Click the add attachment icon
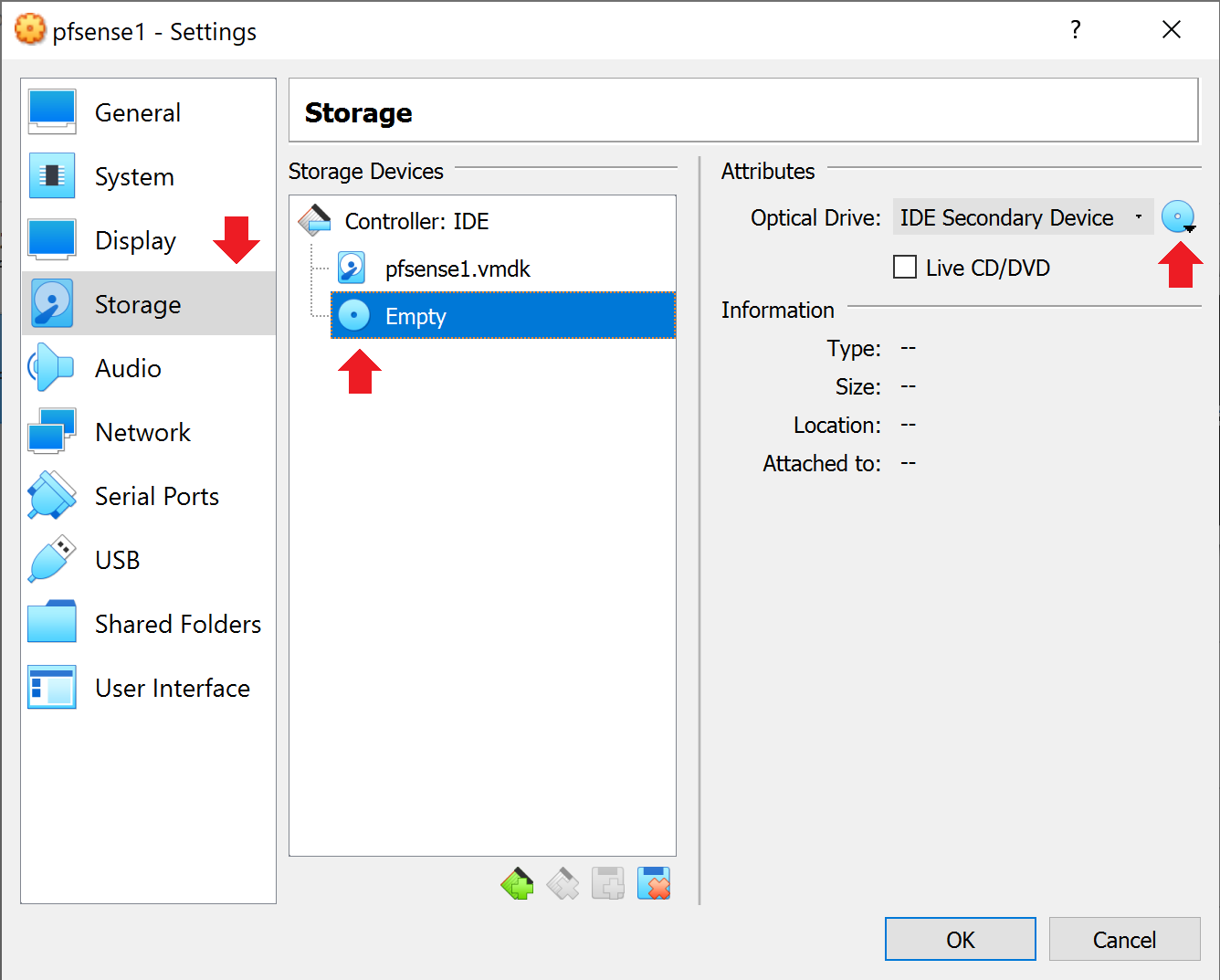This screenshot has width=1220, height=980. tap(608, 884)
